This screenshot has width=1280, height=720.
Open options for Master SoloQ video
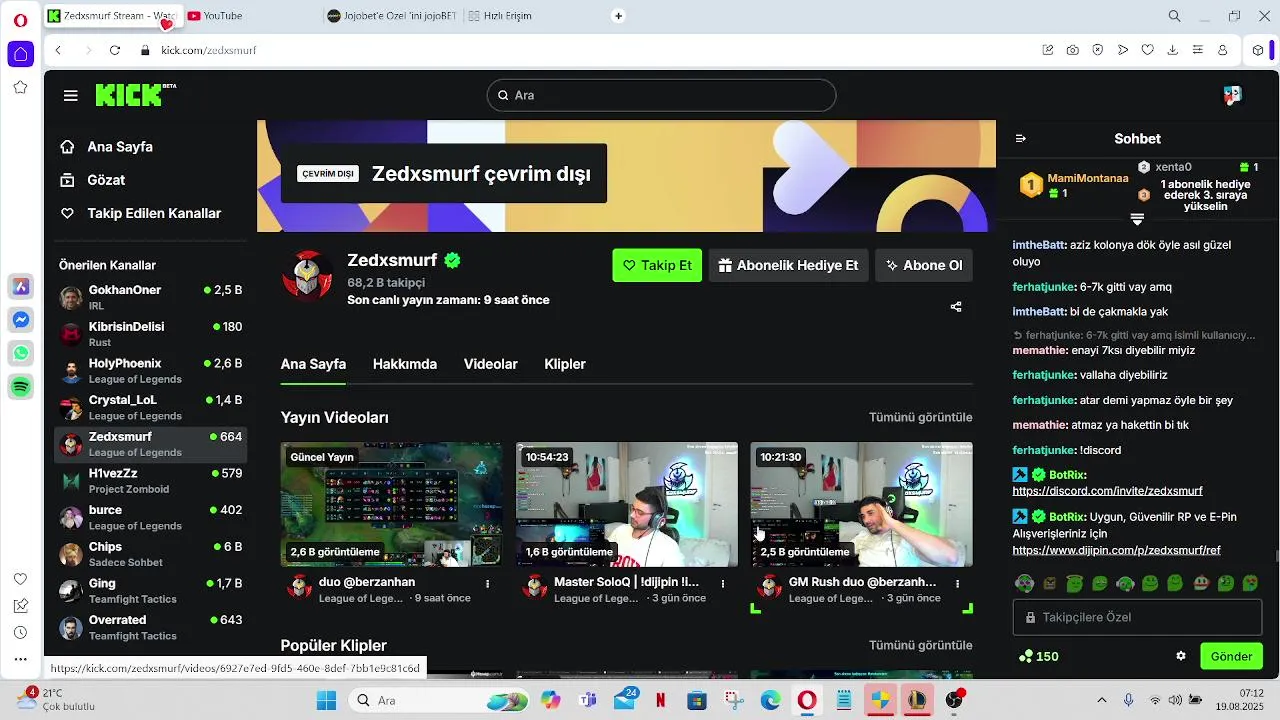(x=723, y=583)
